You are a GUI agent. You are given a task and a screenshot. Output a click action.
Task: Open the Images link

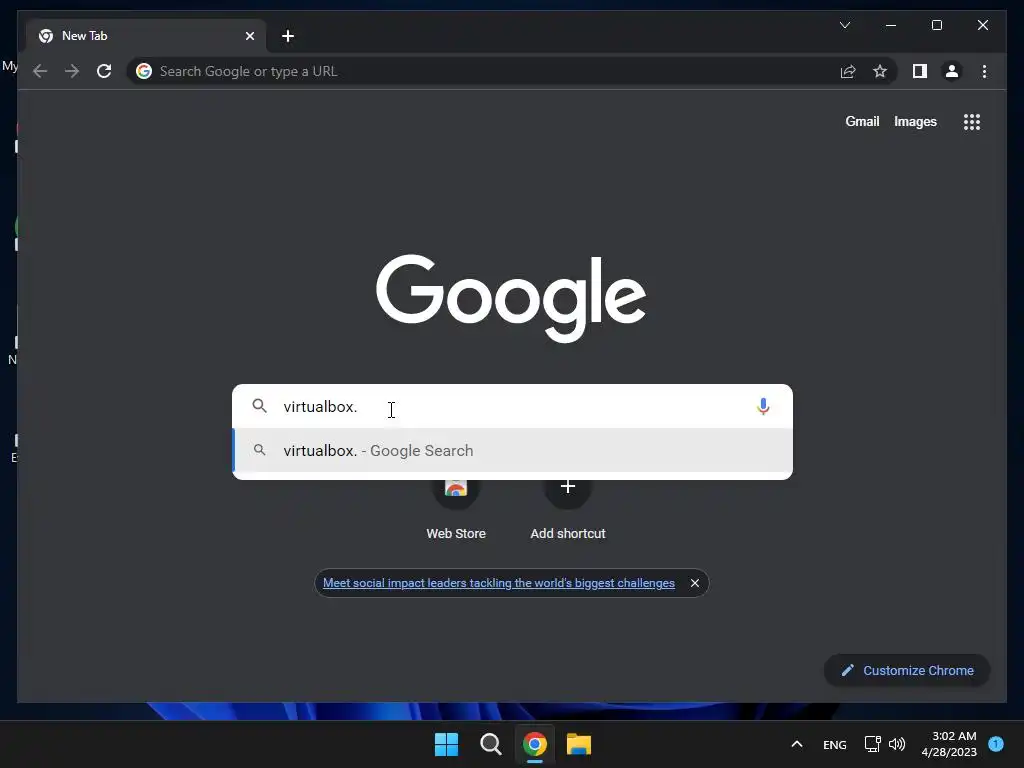pos(915,121)
